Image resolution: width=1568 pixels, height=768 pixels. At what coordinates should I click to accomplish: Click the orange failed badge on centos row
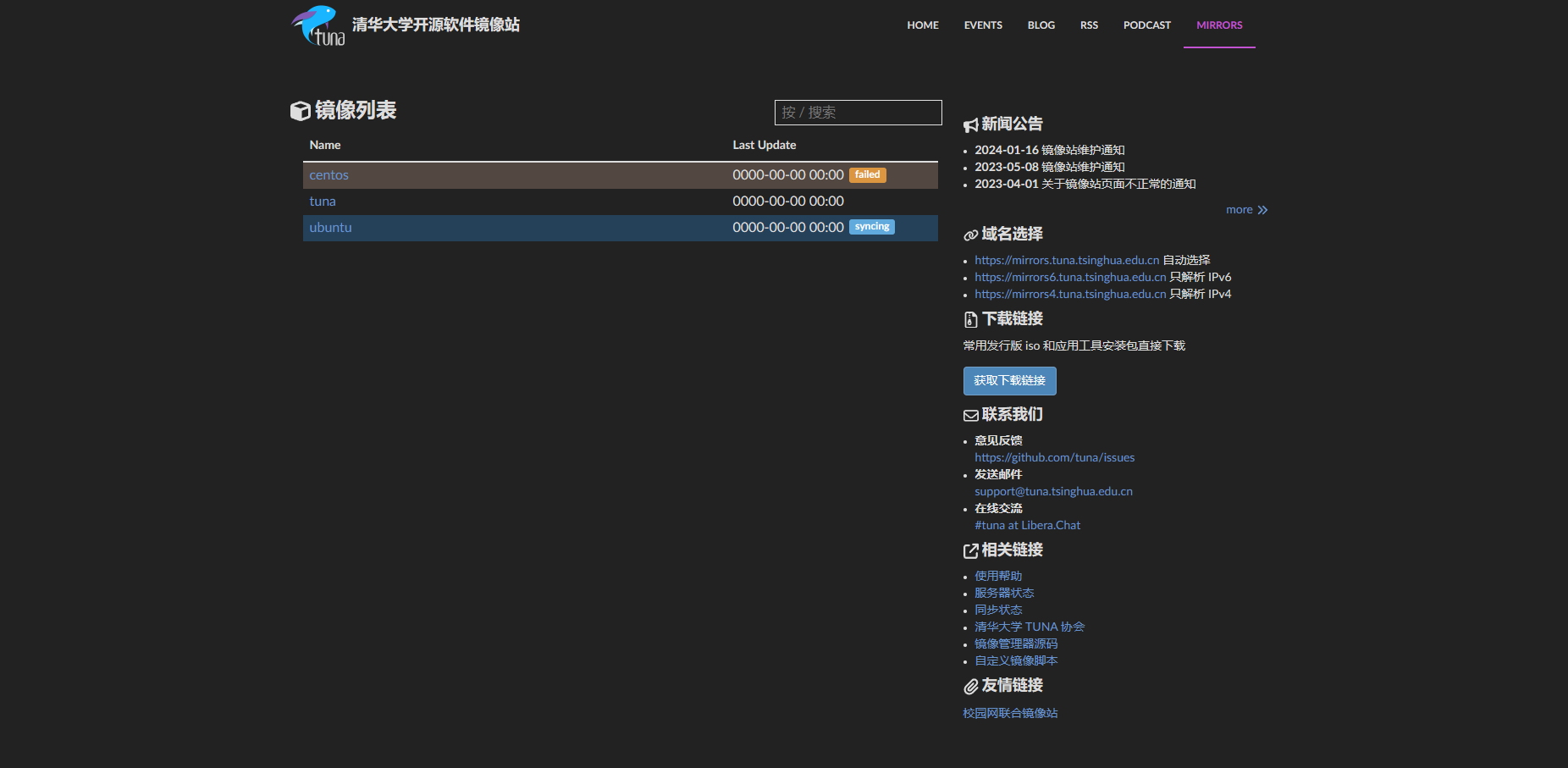pos(867,174)
